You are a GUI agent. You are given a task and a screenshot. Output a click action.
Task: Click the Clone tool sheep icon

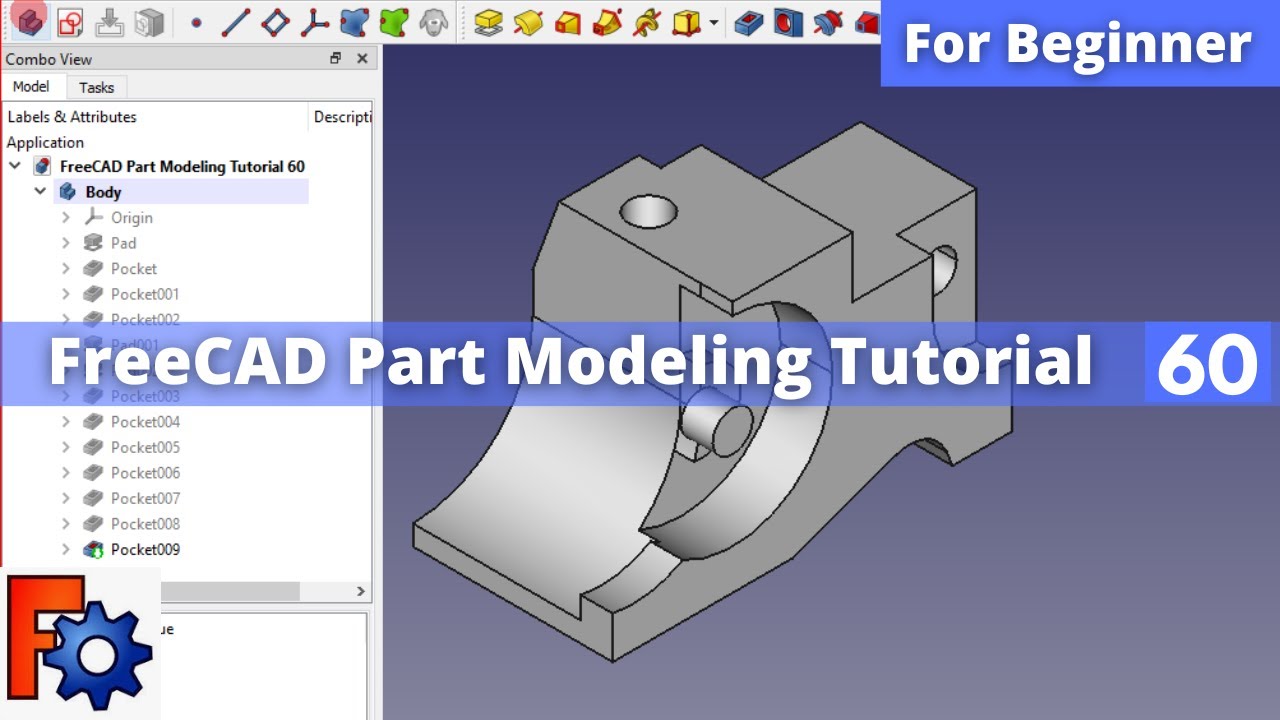pyautogui.click(x=432, y=22)
